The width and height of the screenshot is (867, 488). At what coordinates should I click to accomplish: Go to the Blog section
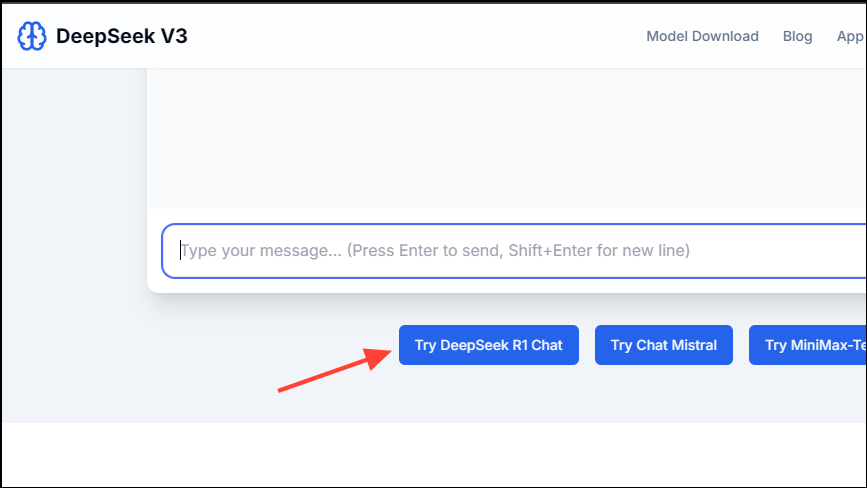pyautogui.click(x=797, y=36)
